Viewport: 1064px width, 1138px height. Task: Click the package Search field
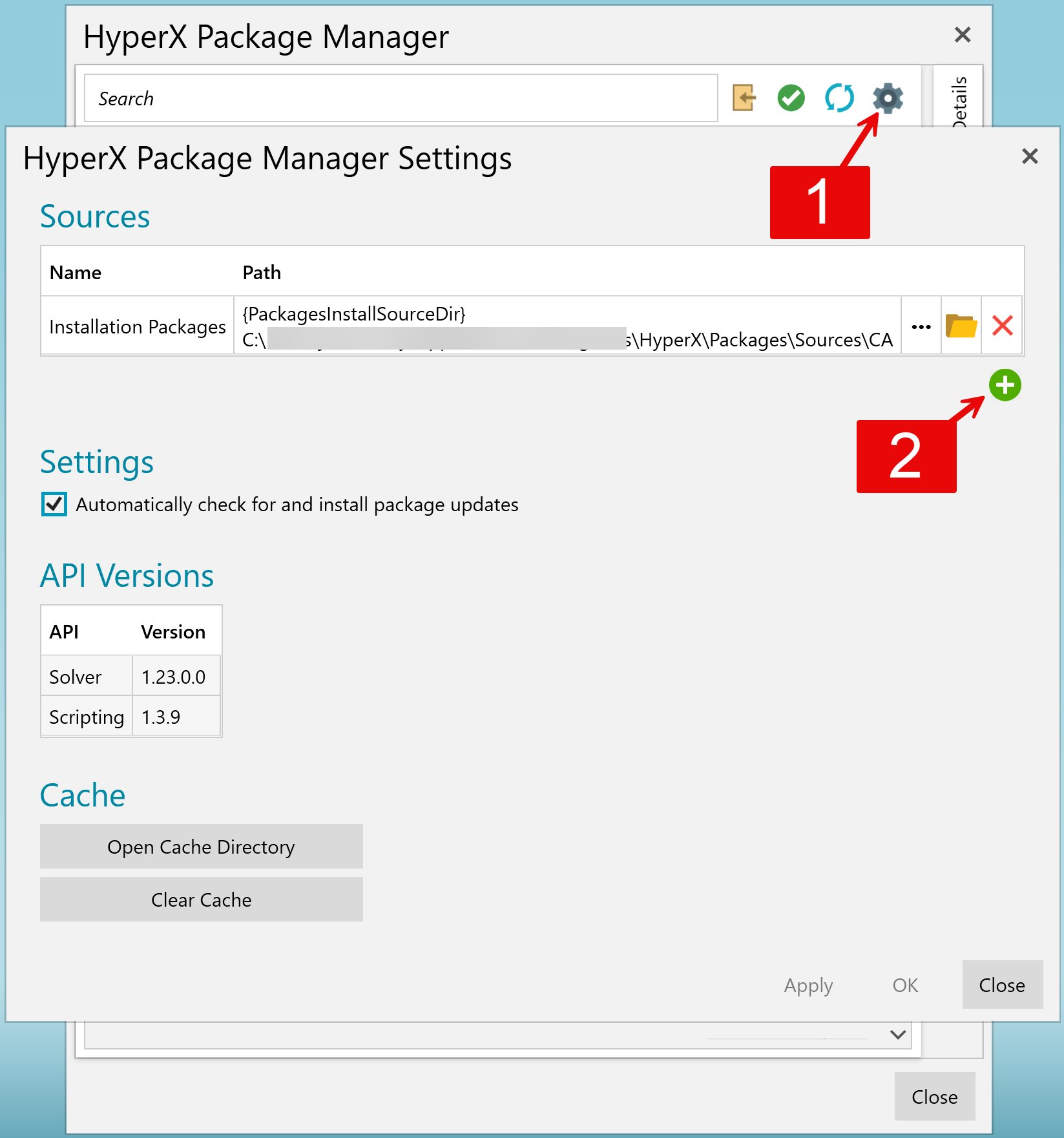[x=401, y=98]
